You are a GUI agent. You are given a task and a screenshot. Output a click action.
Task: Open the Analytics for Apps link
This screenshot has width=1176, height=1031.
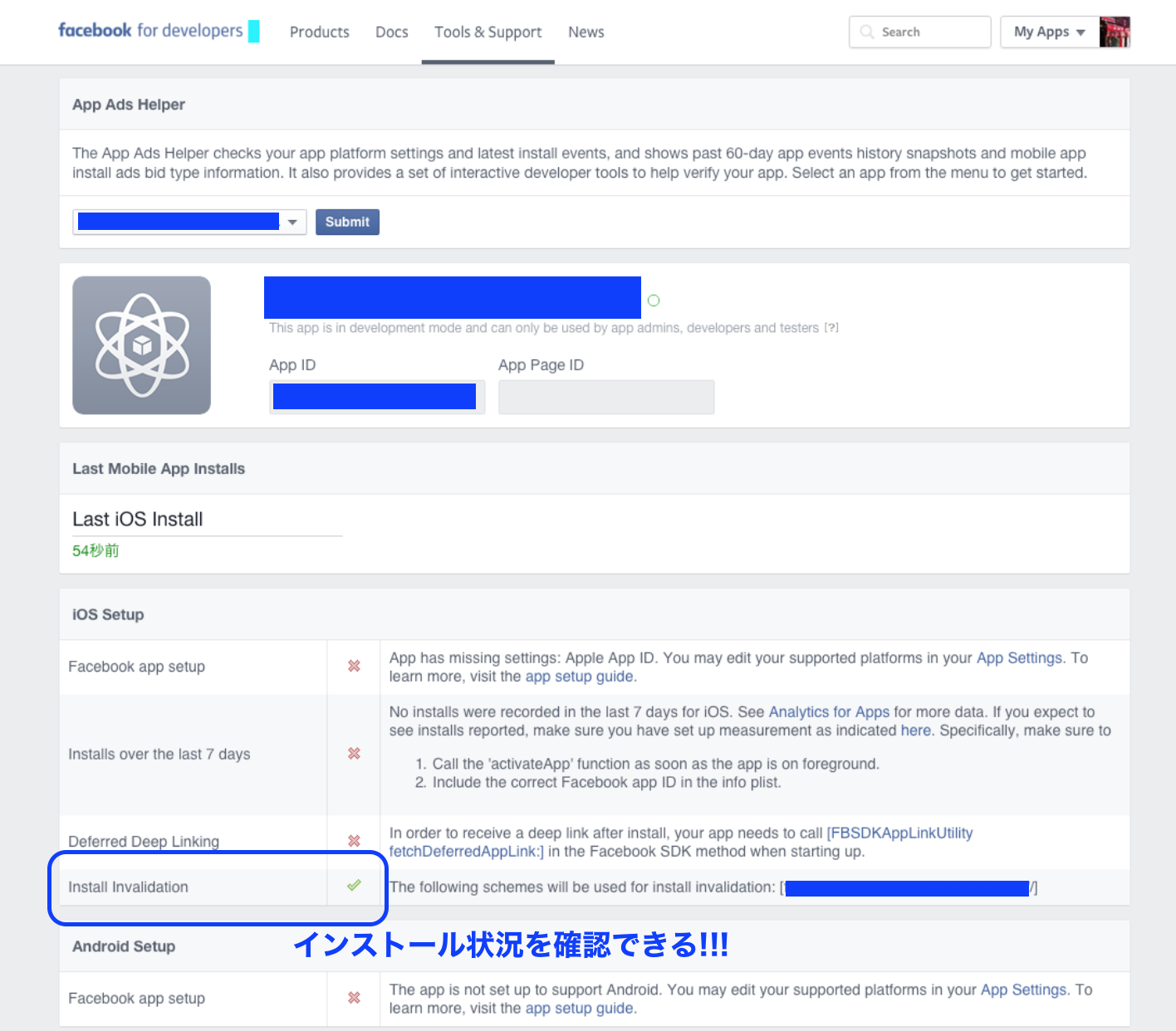click(x=829, y=712)
